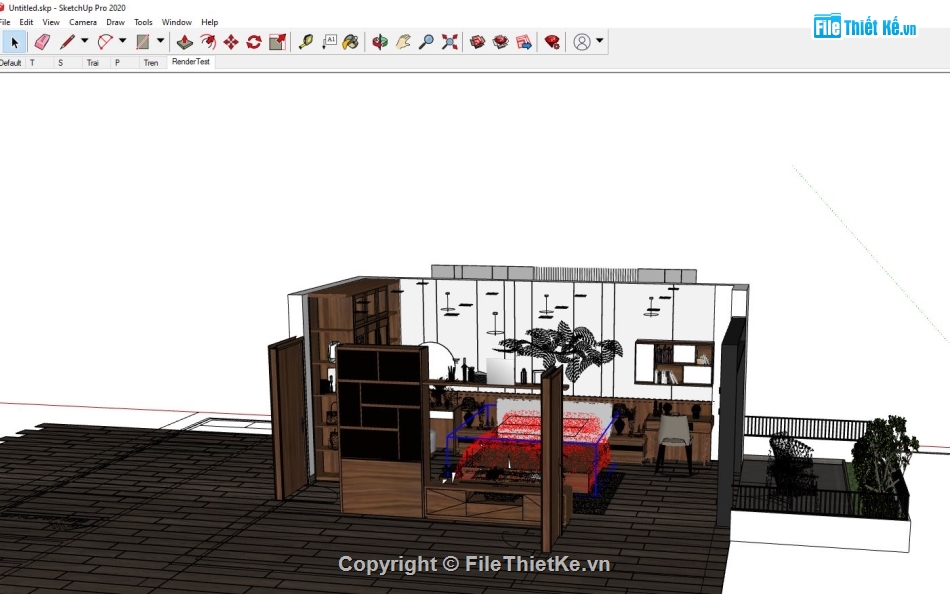
Task: Expand the Arc tool dropdown arrow
Action: pyautogui.click(x=122, y=41)
